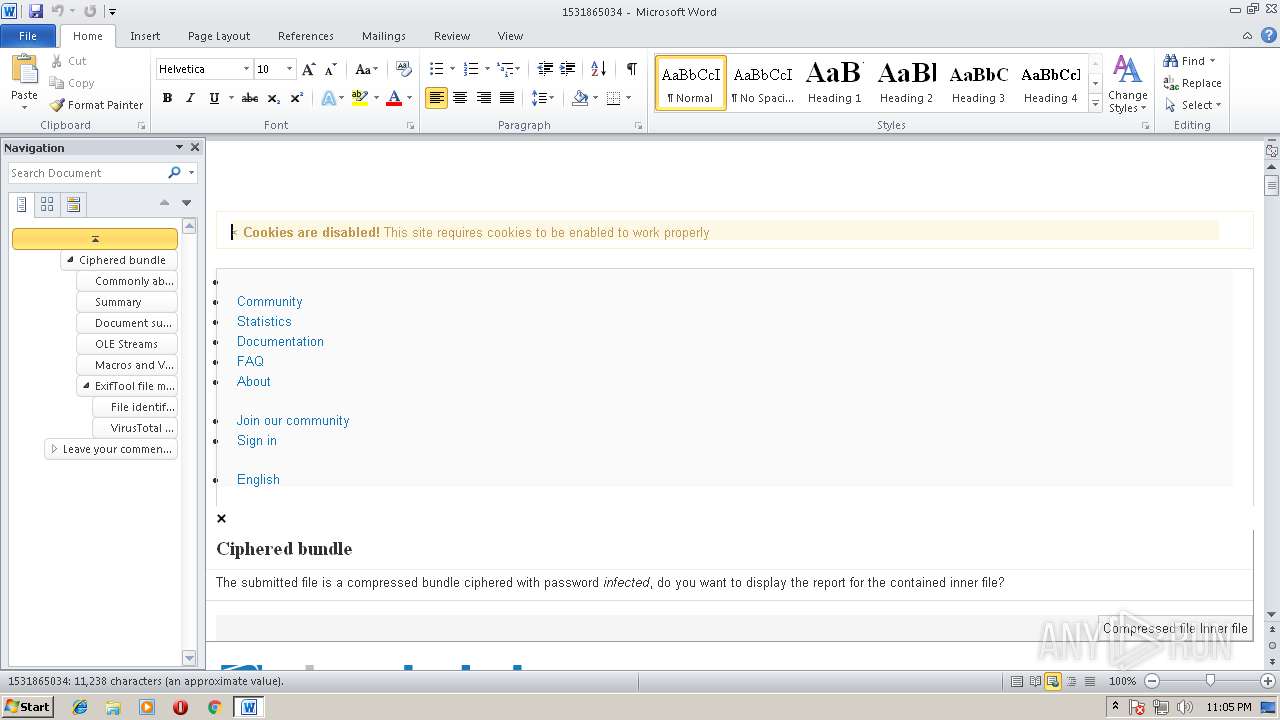Open the Numbering list icon
The height and width of the screenshot is (720, 1280).
pyautogui.click(x=471, y=69)
